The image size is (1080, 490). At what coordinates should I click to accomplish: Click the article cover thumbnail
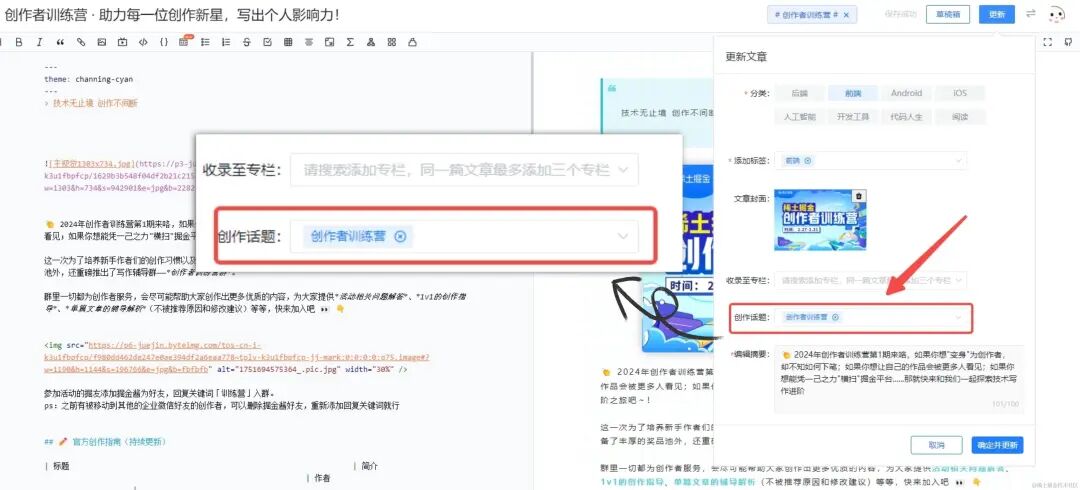[x=820, y=220]
